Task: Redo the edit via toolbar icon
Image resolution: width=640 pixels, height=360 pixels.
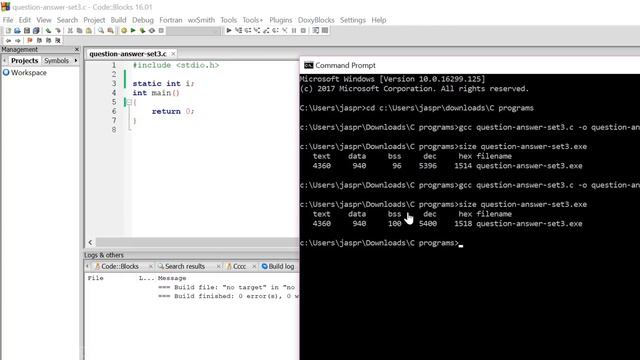Action: 58,31
